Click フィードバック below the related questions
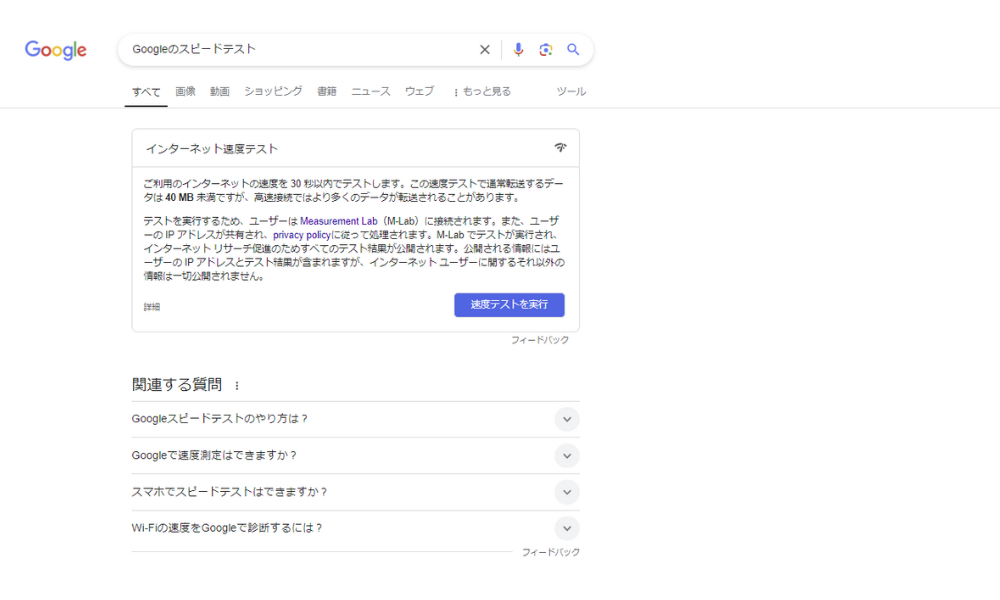The height and width of the screenshot is (600, 1000). point(551,553)
